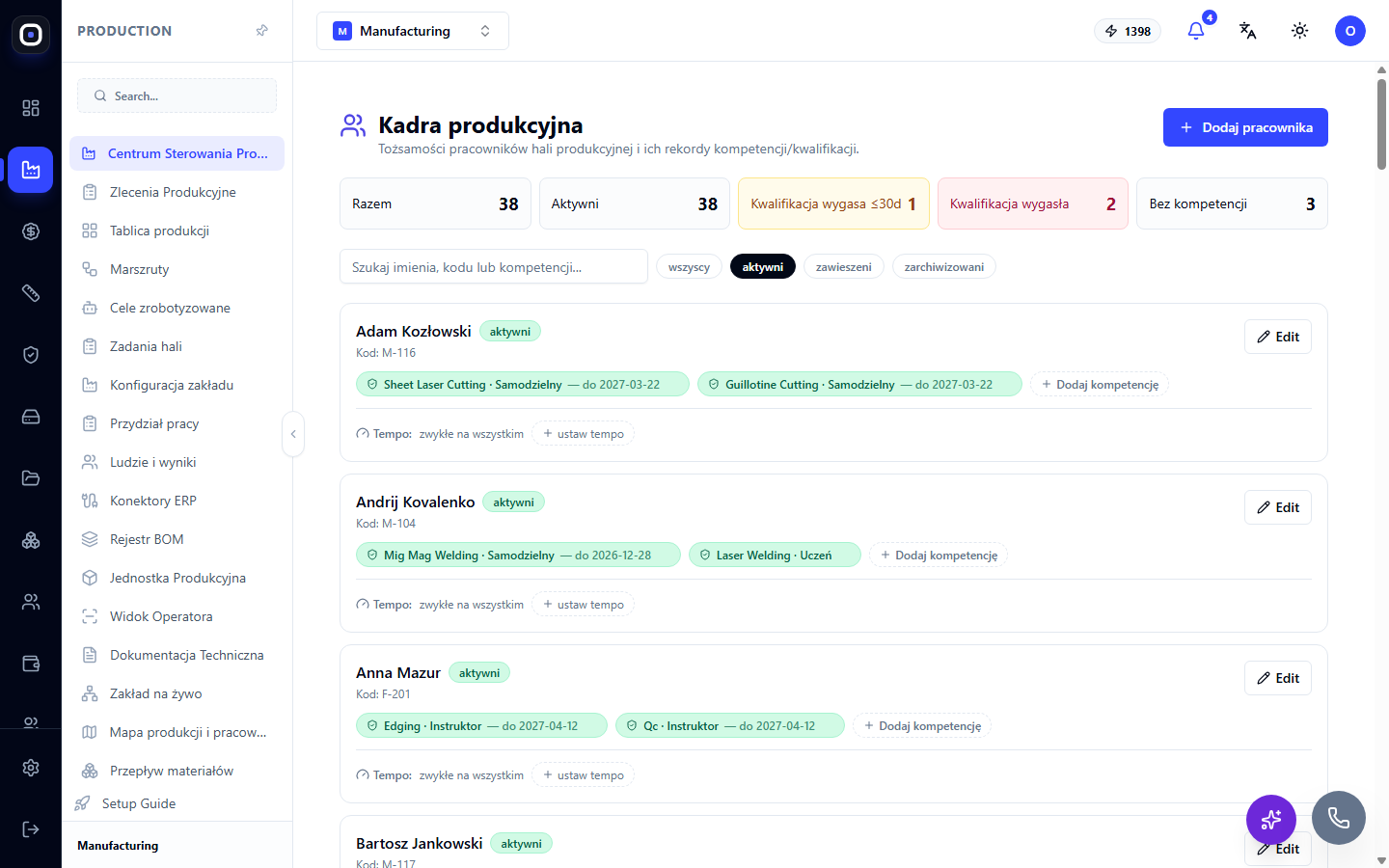Screen dimensions: 1389x868
Task: Open the notifications bell
Action: click(1196, 31)
